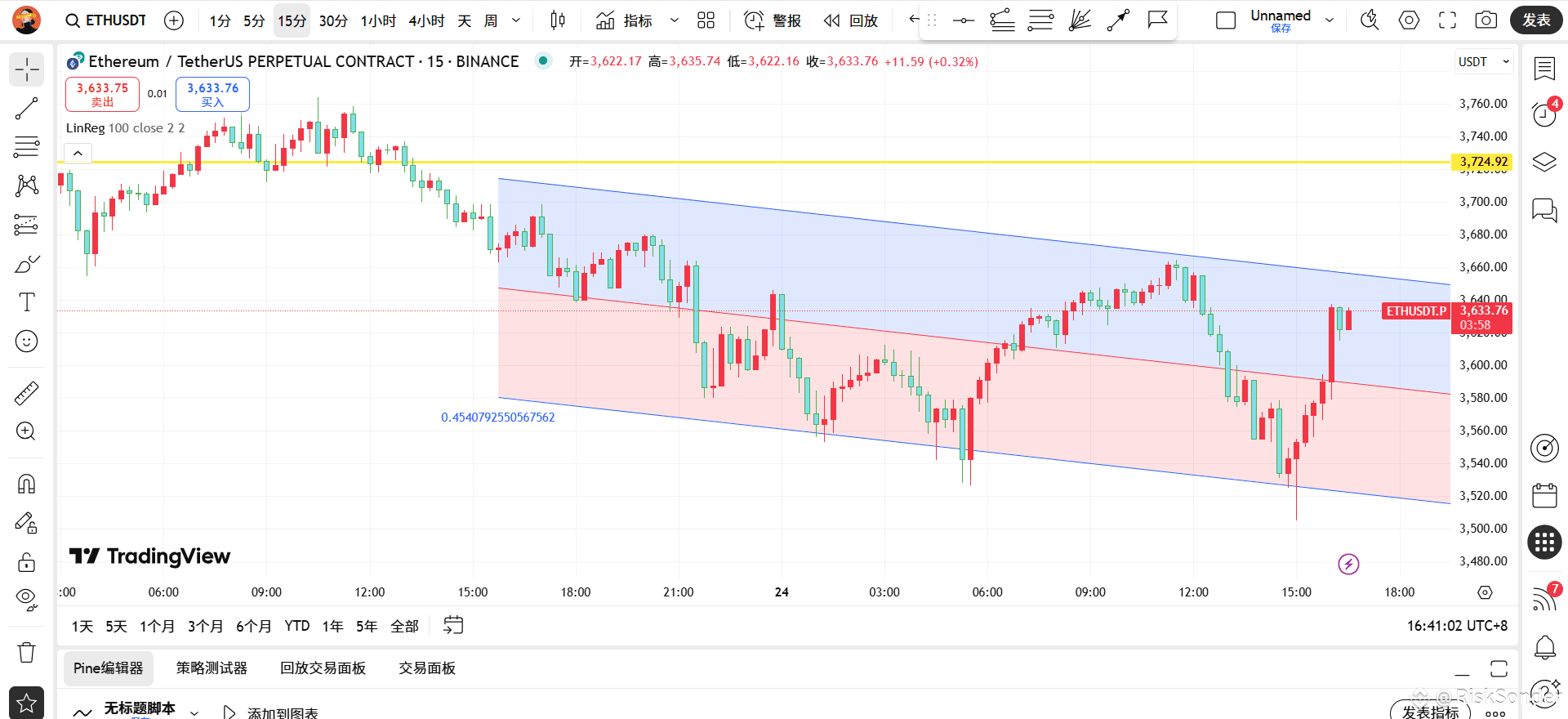Switch to 4小时 timeframe
The height and width of the screenshot is (719, 1568).
point(426,20)
